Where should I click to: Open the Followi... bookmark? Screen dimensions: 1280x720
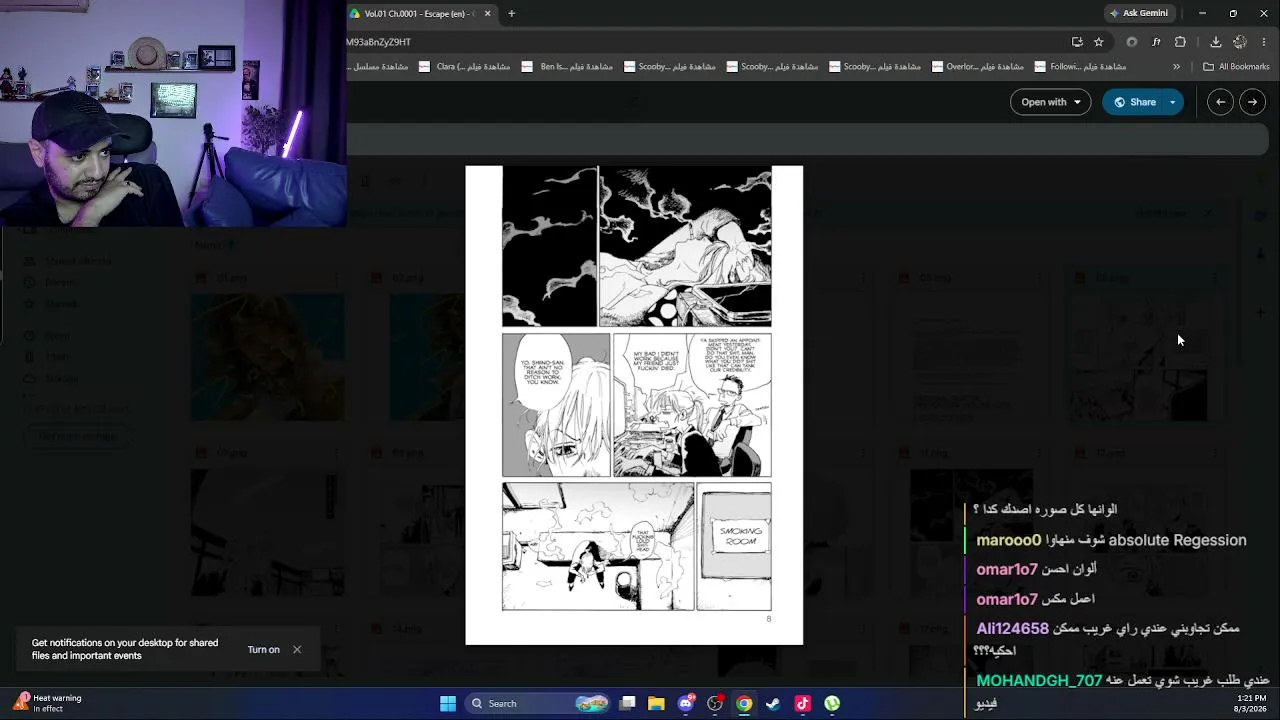pyautogui.click(x=1081, y=67)
